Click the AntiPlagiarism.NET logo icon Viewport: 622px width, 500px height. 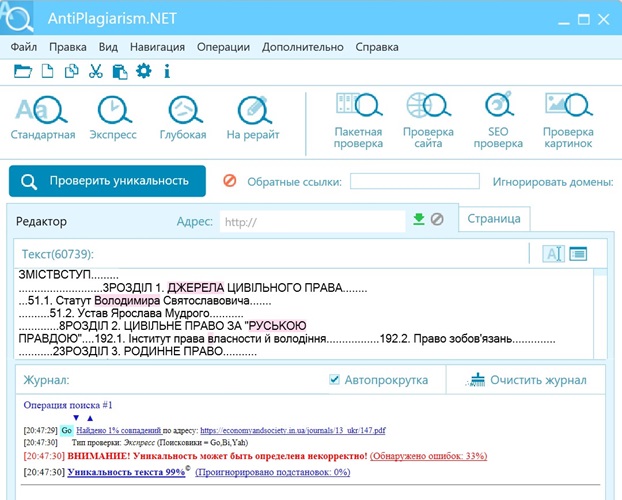17,17
